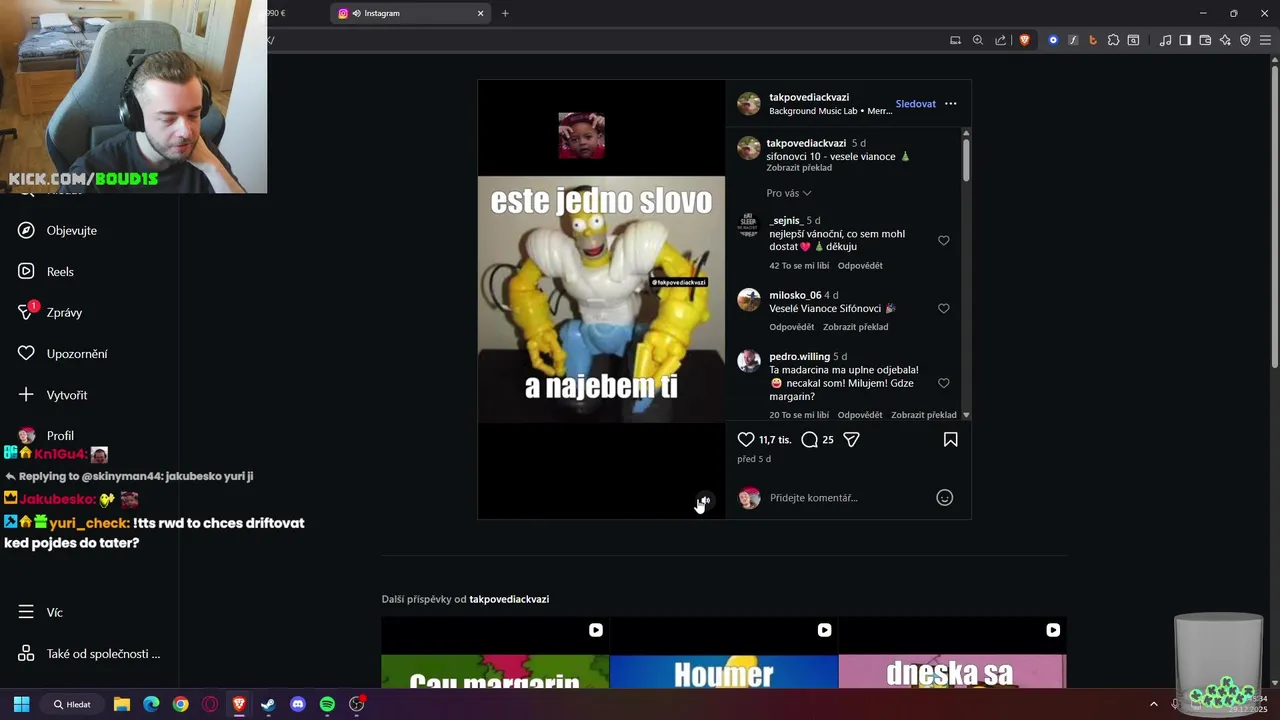Launch Google Chrome from the taskbar
1280x720 pixels.
pos(180,704)
